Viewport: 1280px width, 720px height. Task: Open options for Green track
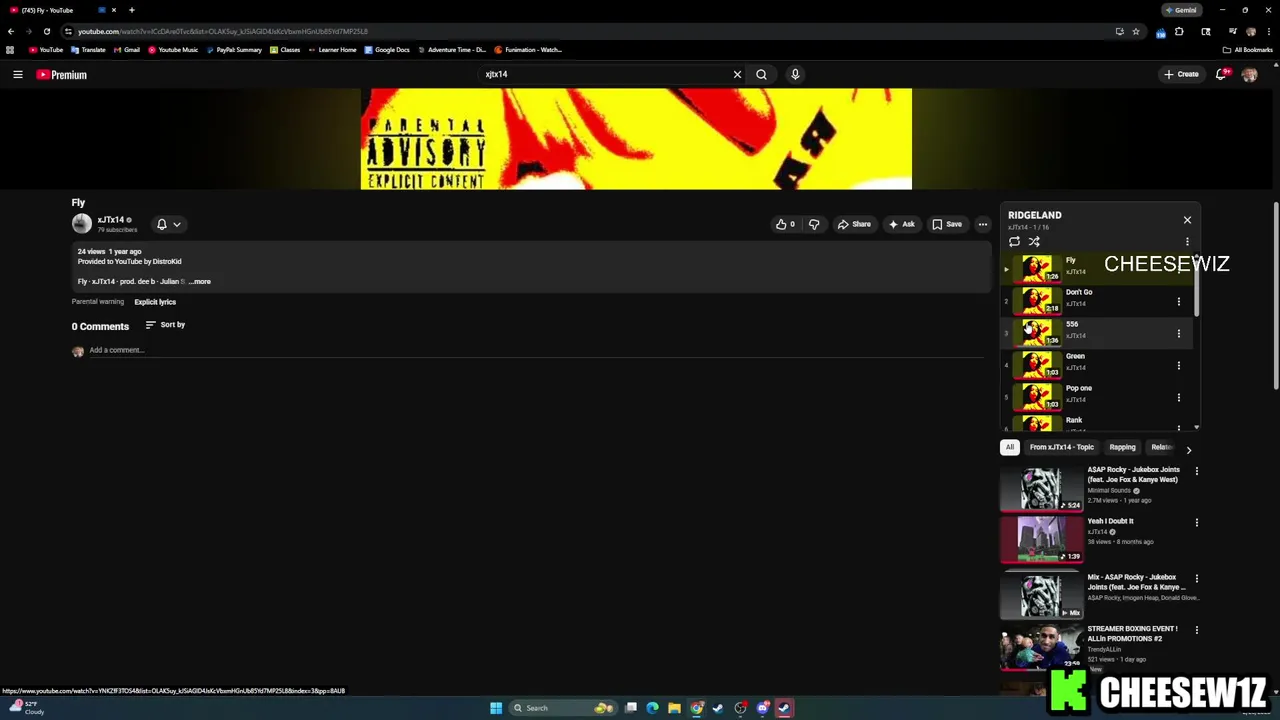[x=1178, y=365]
